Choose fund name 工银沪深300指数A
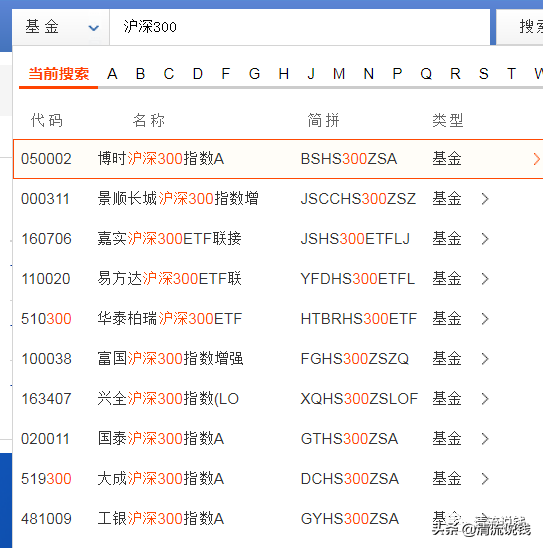 tap(161, 518)
